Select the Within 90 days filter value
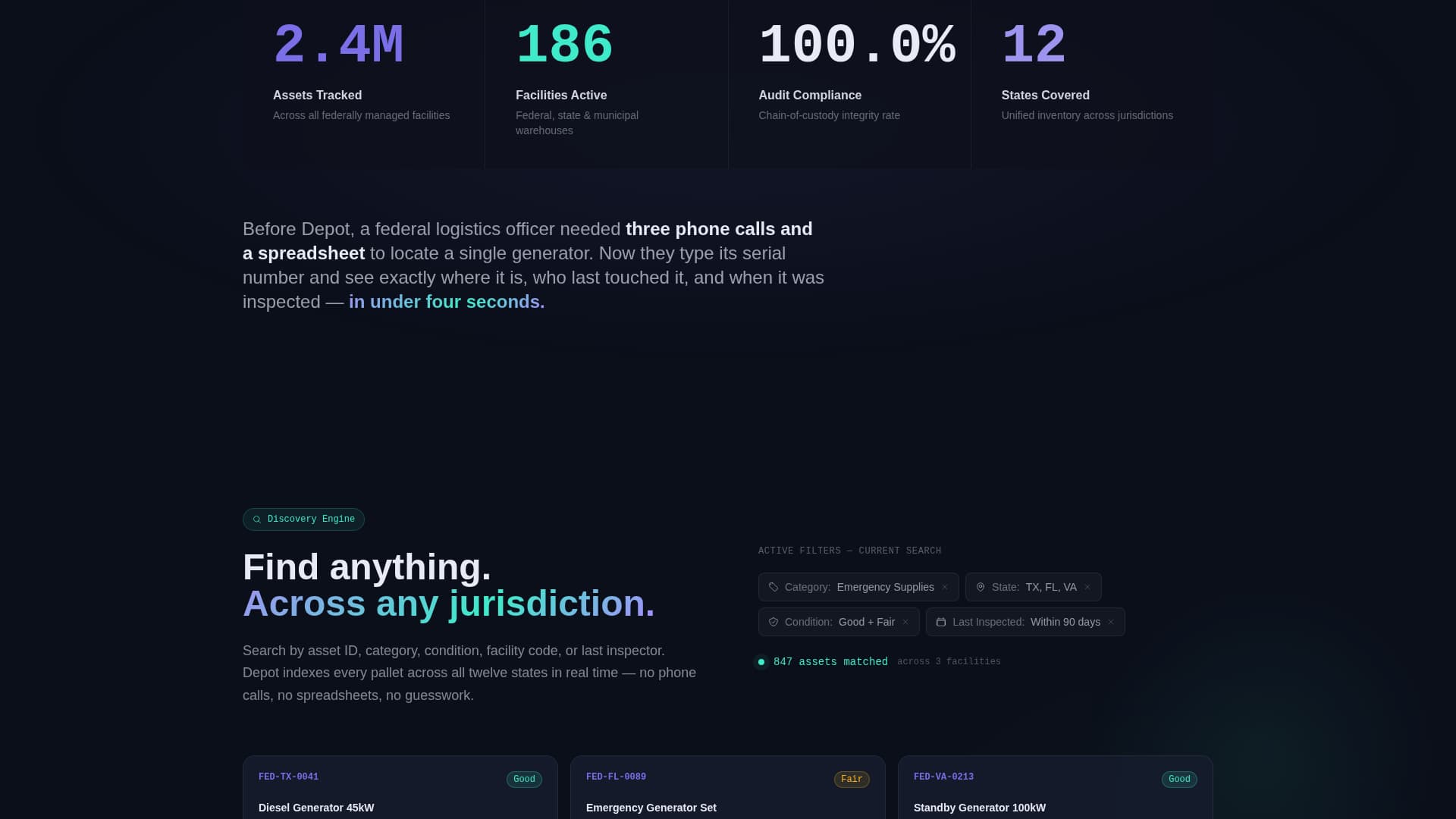The image size is (1456, 819). (x=1065, y=622)
